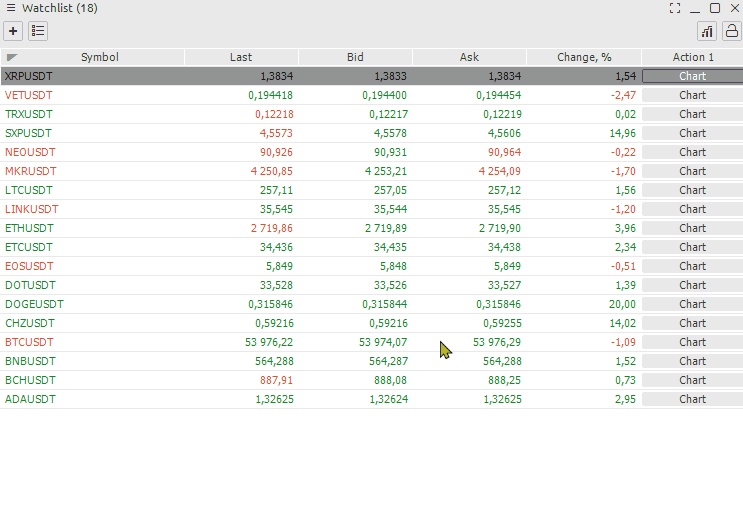Open Chart for XRPUSDT
The width and height of the screenshot is (743, 508).
pyautogui.click(x=692, y=76)
